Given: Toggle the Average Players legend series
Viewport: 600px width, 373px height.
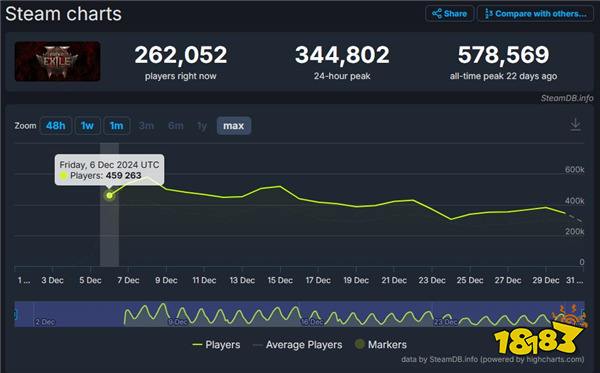Looking at the screenshot, I should pos(298,345).
